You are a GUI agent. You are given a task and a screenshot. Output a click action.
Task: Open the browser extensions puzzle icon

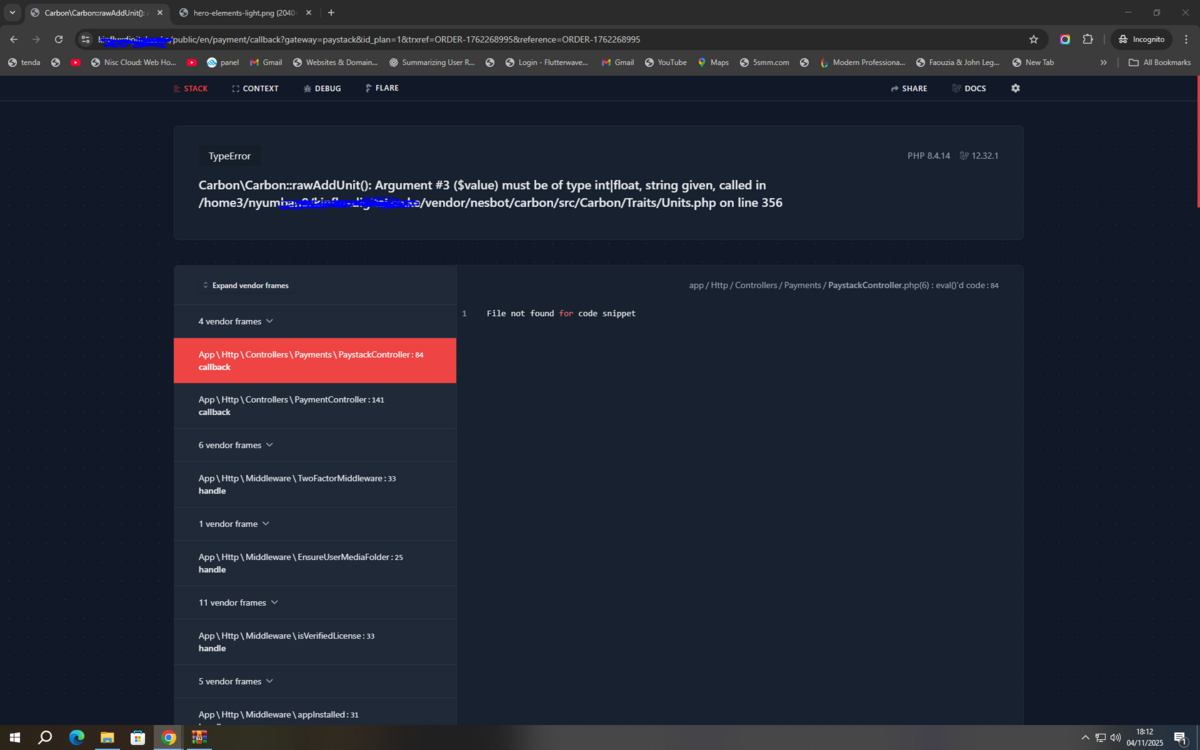[x=1088, y=39]
